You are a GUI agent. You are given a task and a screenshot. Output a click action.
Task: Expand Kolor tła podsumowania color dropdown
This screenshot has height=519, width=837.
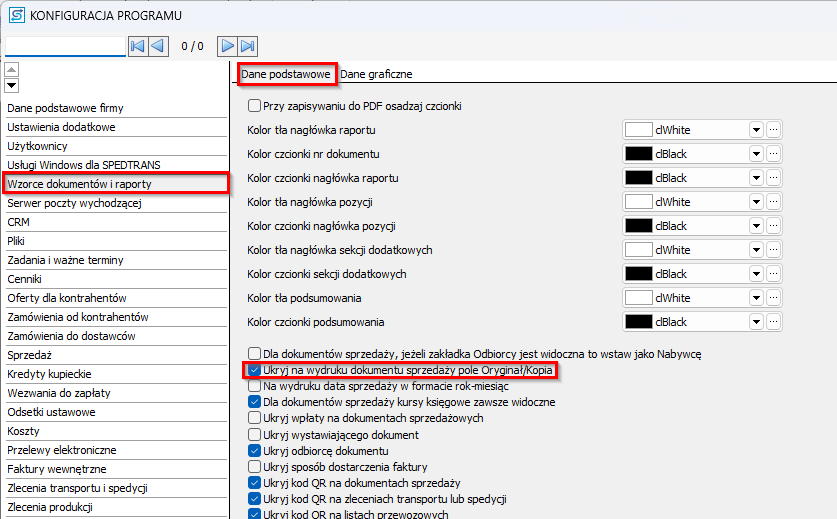point(756,298)
